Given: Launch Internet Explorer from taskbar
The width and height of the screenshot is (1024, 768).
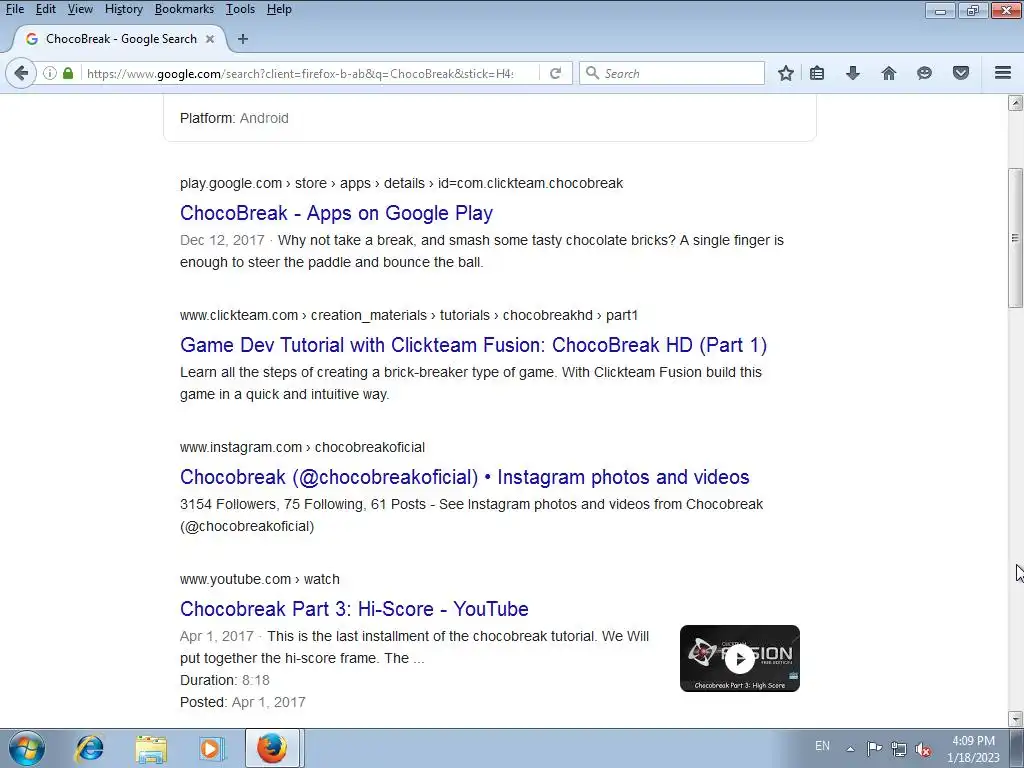Looking at the screenshot, I should coord(89,748).
